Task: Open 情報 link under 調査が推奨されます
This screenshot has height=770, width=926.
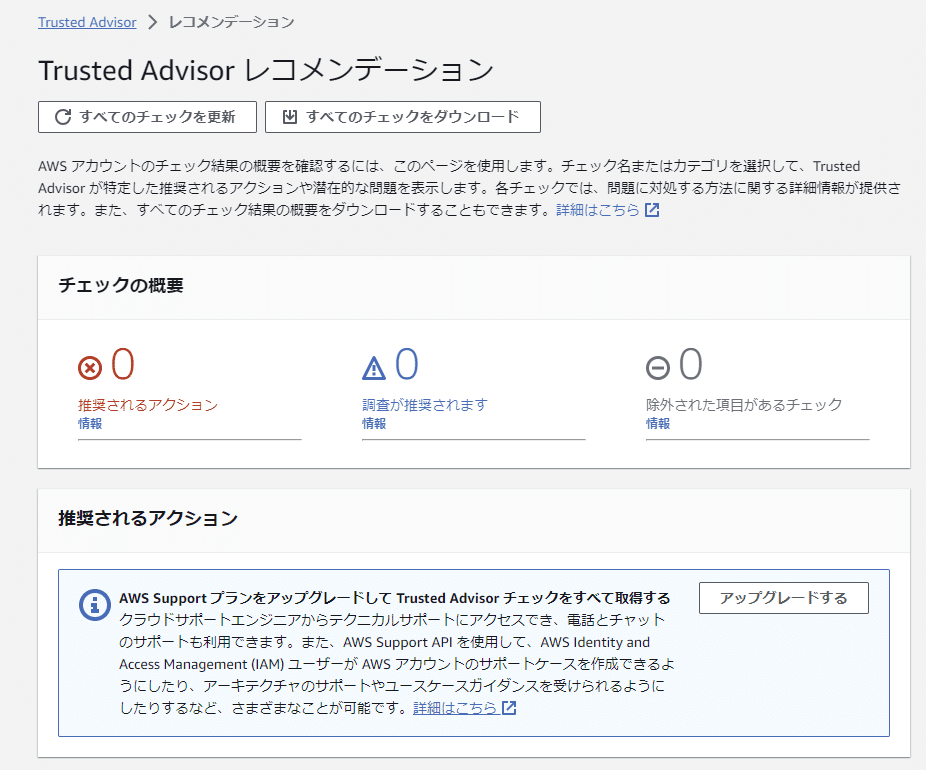Action: point(374,423)
